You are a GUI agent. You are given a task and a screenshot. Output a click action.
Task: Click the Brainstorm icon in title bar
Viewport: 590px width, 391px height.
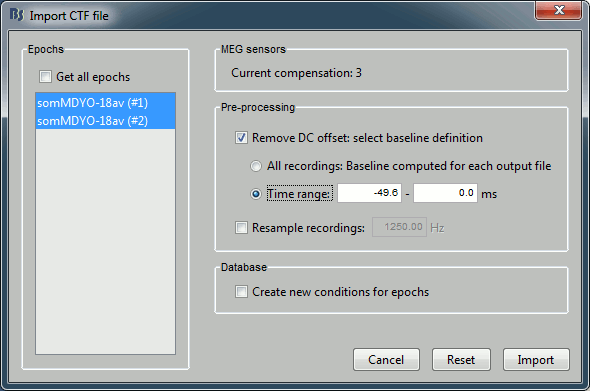click(17, 15)
